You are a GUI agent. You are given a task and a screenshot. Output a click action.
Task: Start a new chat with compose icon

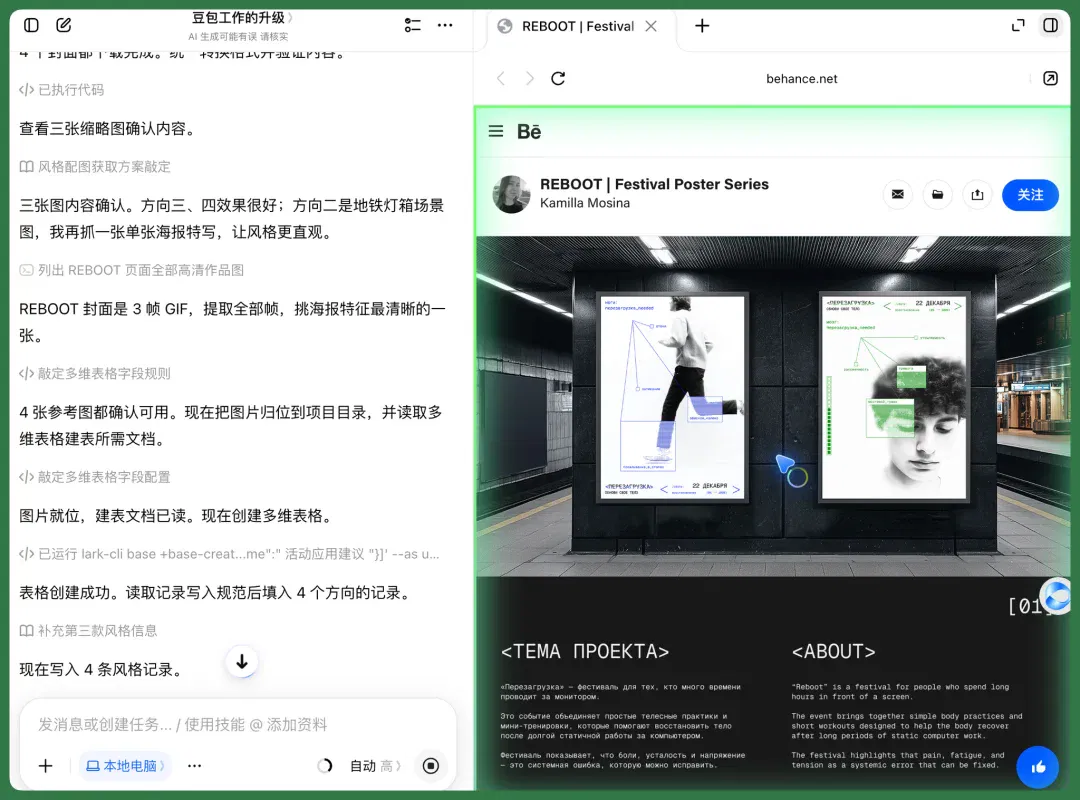click(63, 25)
